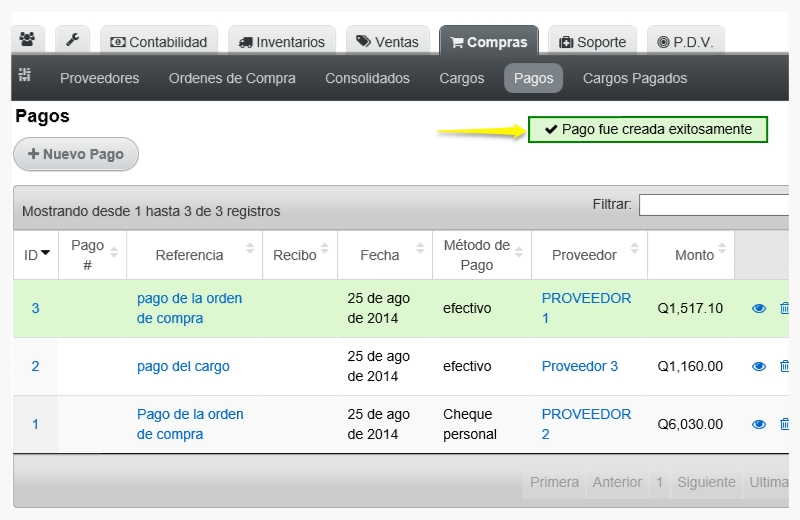Screen dimensions: 800x520
Task: Click 'Pago fue creada exitosamente' notification
Action: click(648, 130)
